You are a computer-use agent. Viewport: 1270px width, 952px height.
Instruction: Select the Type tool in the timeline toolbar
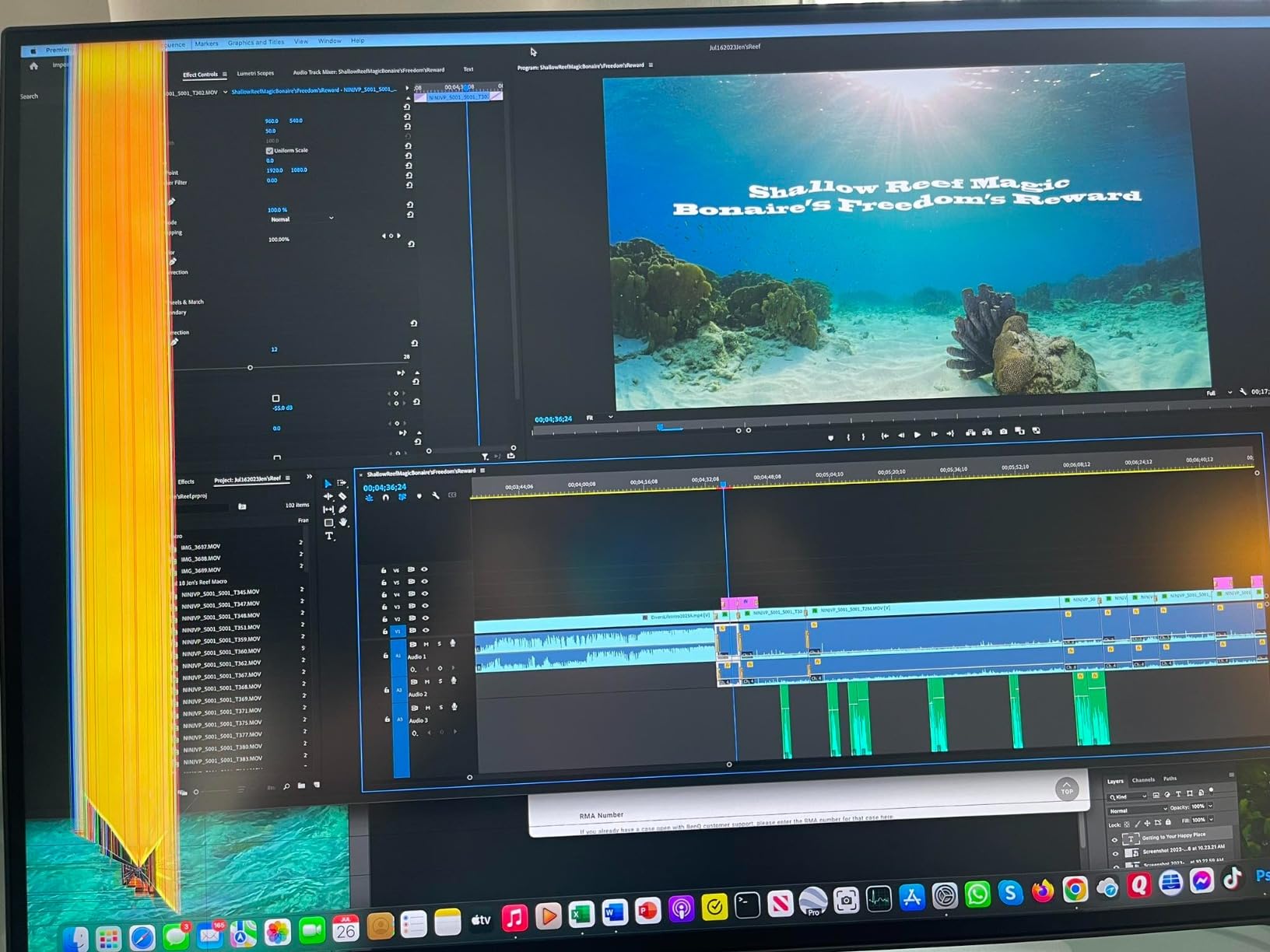point(329,536)
